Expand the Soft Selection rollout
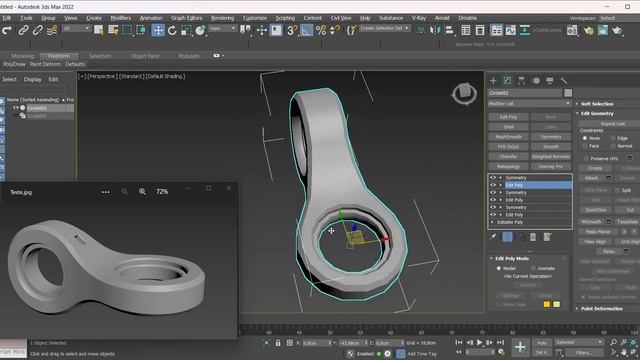This screenshot has height=360, width=640. tap(597, 104)
